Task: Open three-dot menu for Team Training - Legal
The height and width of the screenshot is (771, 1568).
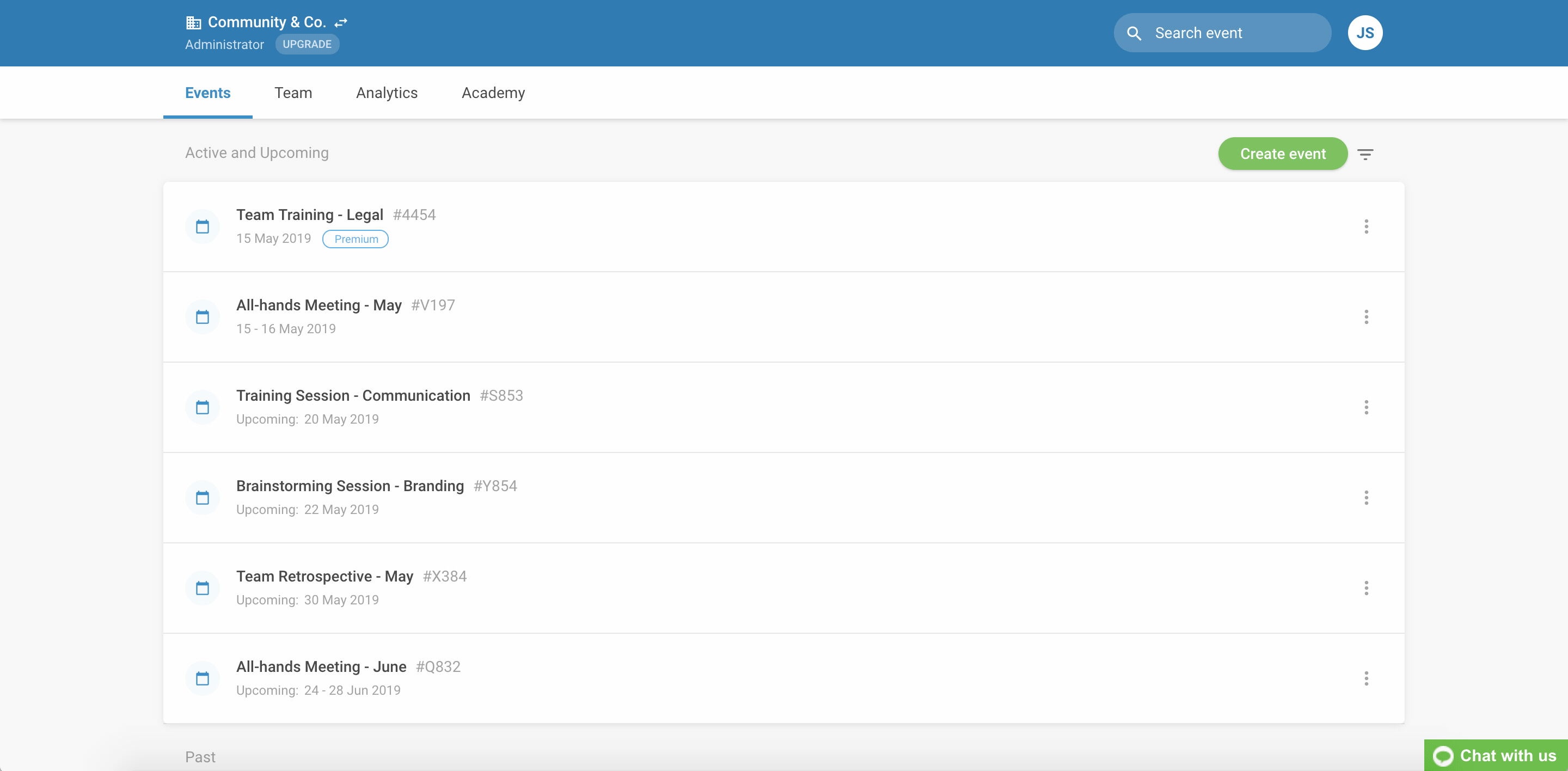Action: click(x=1366, y=227)
